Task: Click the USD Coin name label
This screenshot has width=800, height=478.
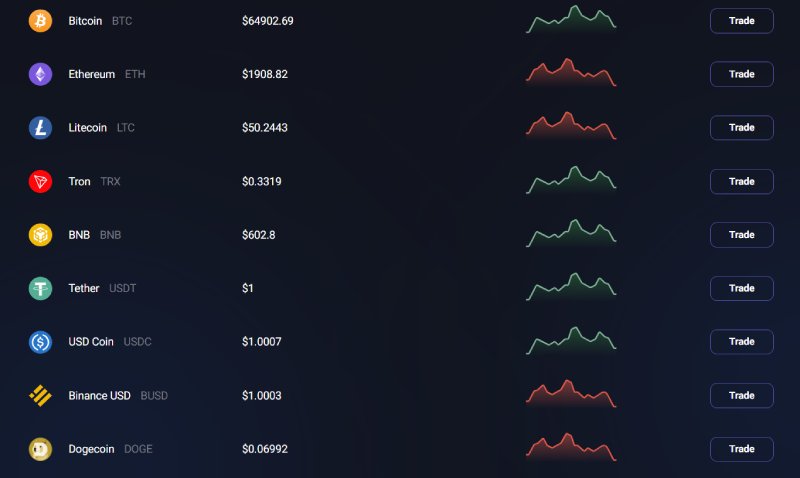Action: [x=91, y=342]
